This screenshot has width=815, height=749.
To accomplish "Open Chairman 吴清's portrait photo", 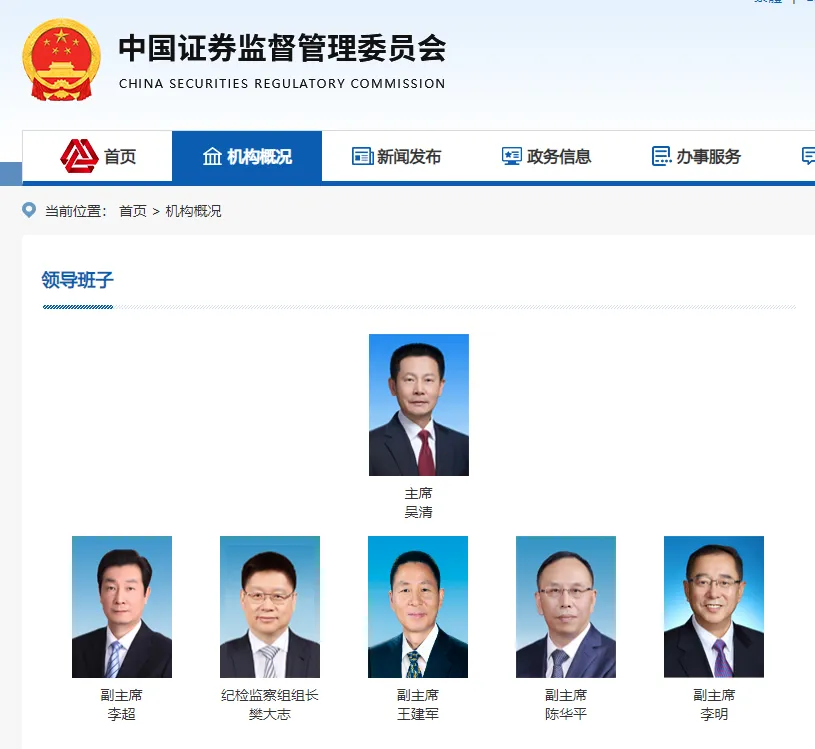I will coord(419,405).
